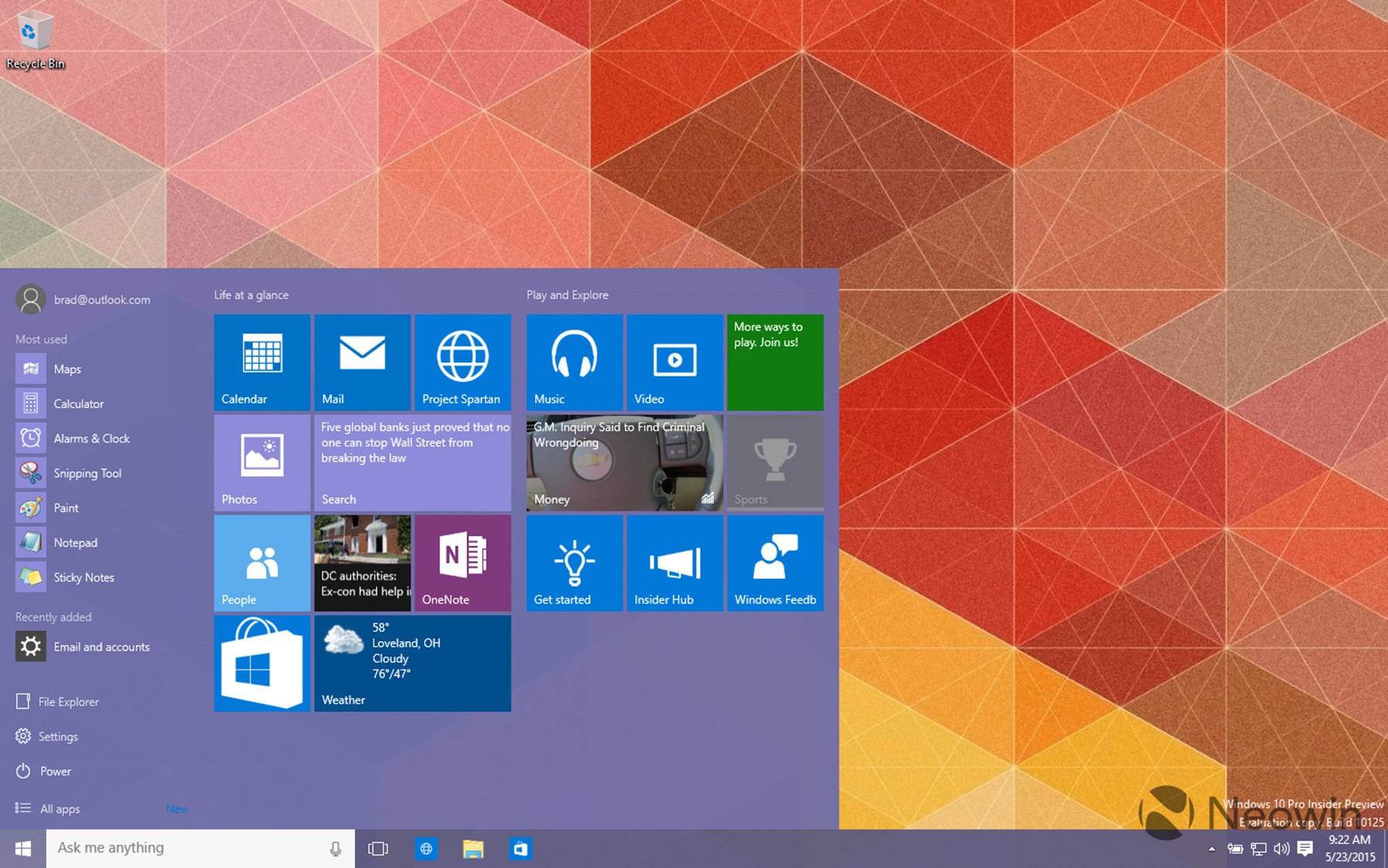This screenshot has height=868, width=1388.
Task: Open the Get started lightbulb tile
Action: 575,563
